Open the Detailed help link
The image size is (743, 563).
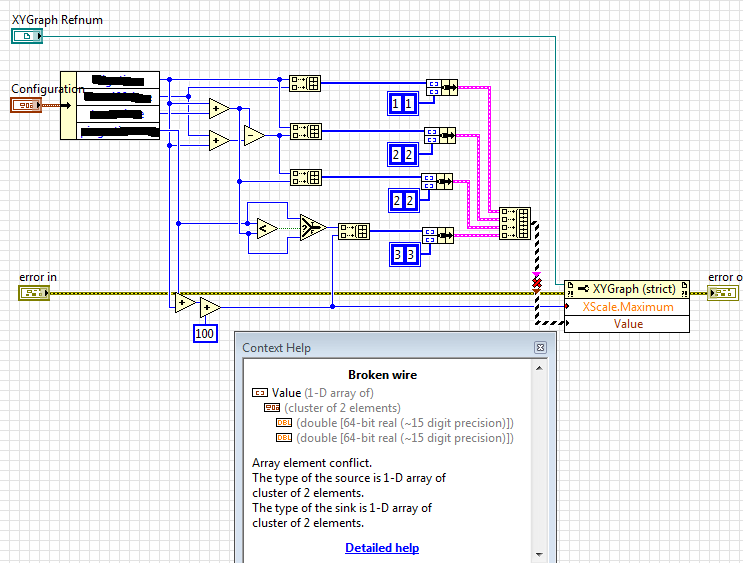382,548
